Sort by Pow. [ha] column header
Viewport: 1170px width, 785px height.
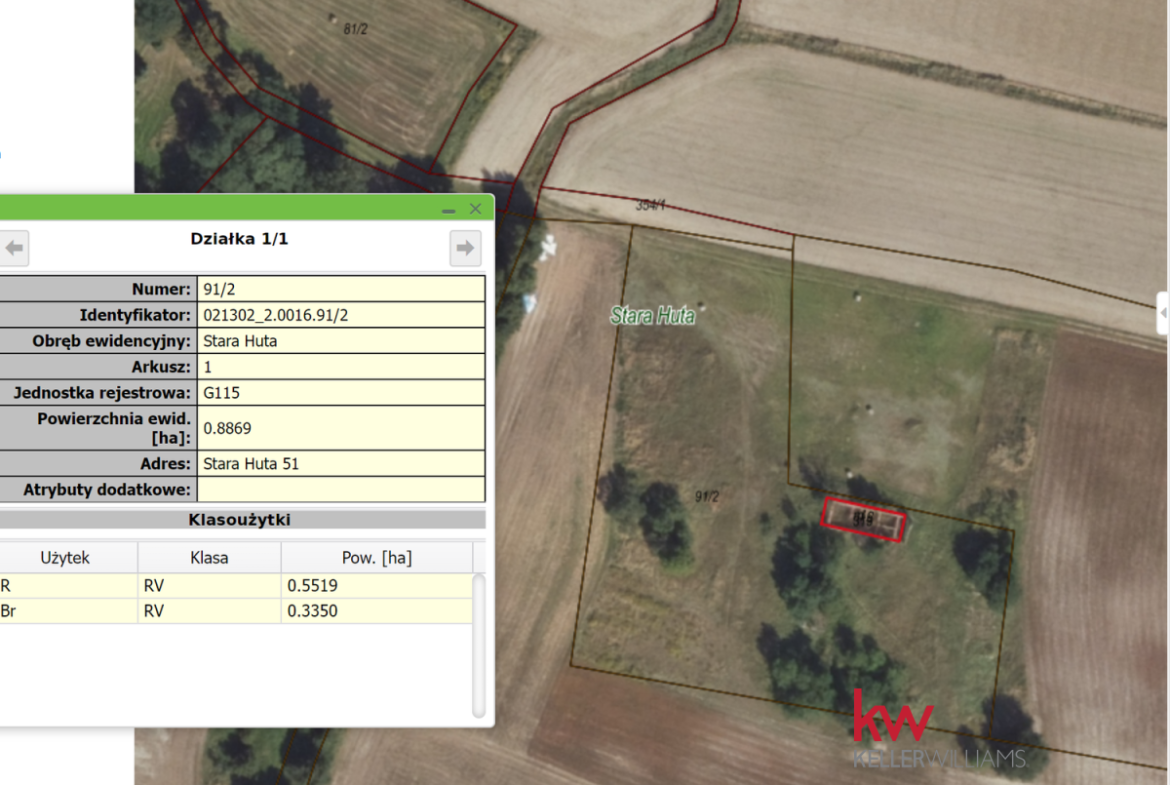[376, 558]
